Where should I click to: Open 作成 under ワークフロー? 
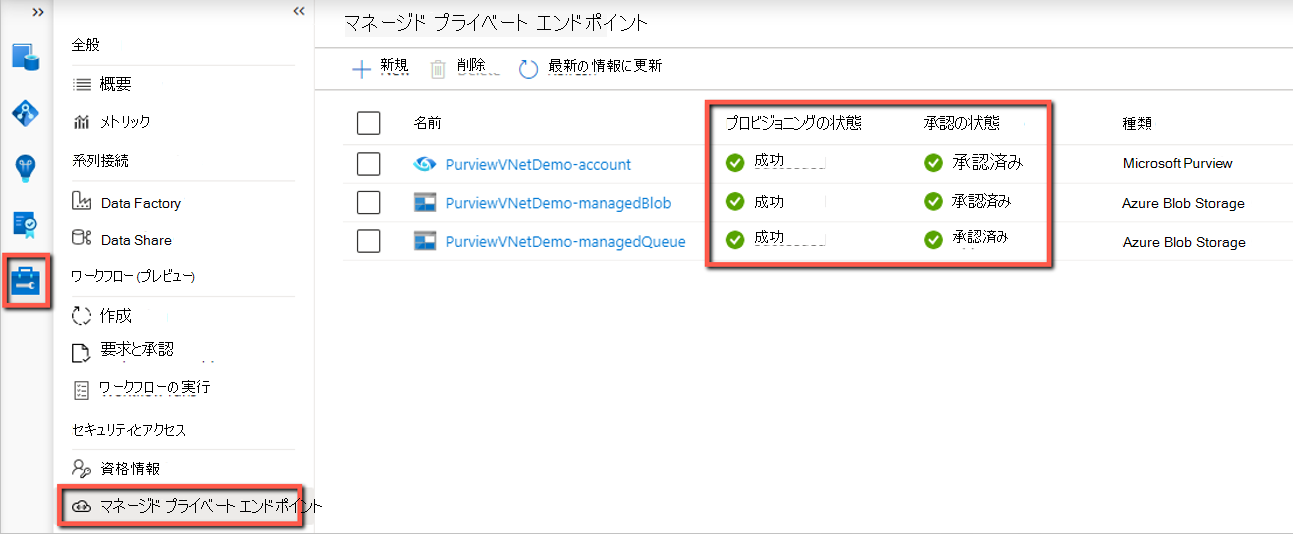pos(116,316)
